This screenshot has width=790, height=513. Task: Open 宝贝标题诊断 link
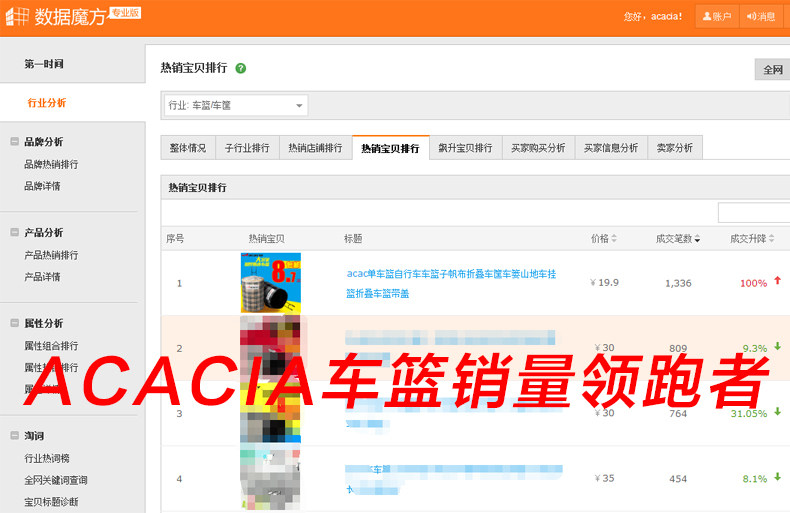51,502
